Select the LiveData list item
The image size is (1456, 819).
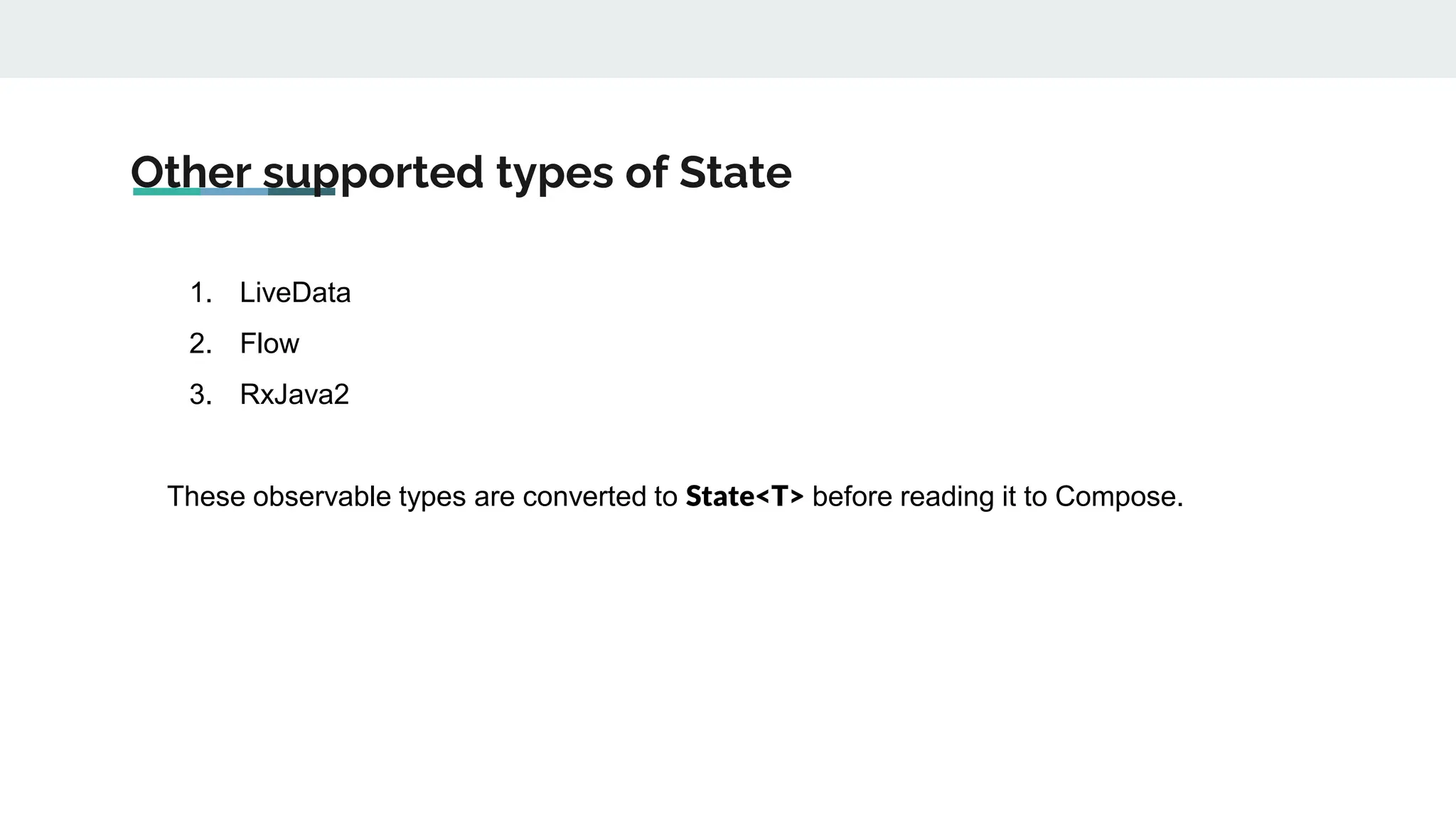pos(295,293)
